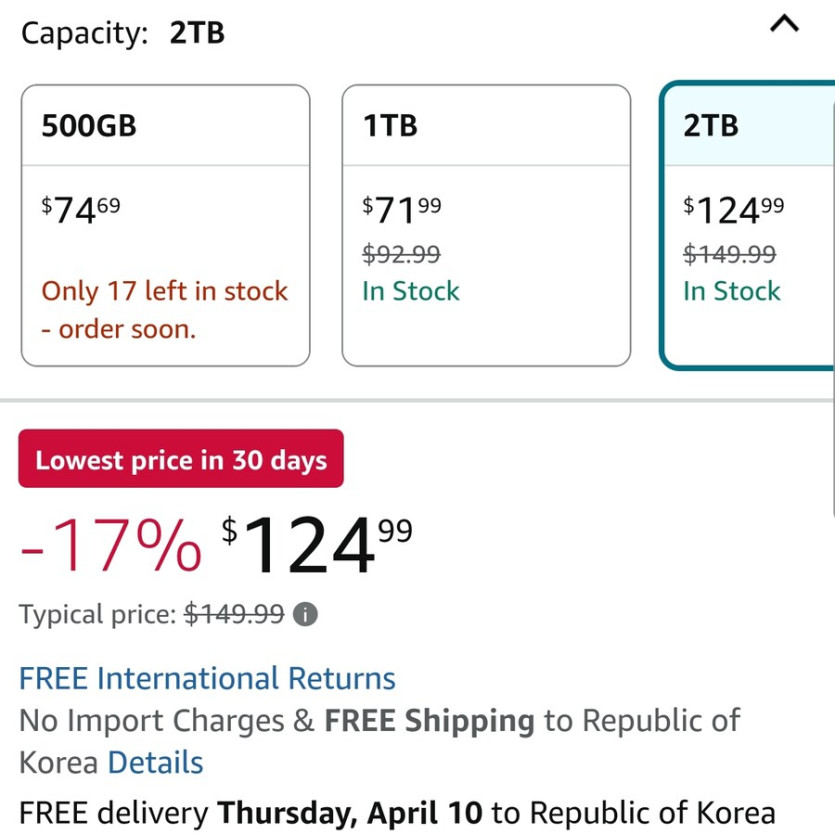Click the $71.99 price in 1TB card
The image size is (835, 834).
pos(402,210)
